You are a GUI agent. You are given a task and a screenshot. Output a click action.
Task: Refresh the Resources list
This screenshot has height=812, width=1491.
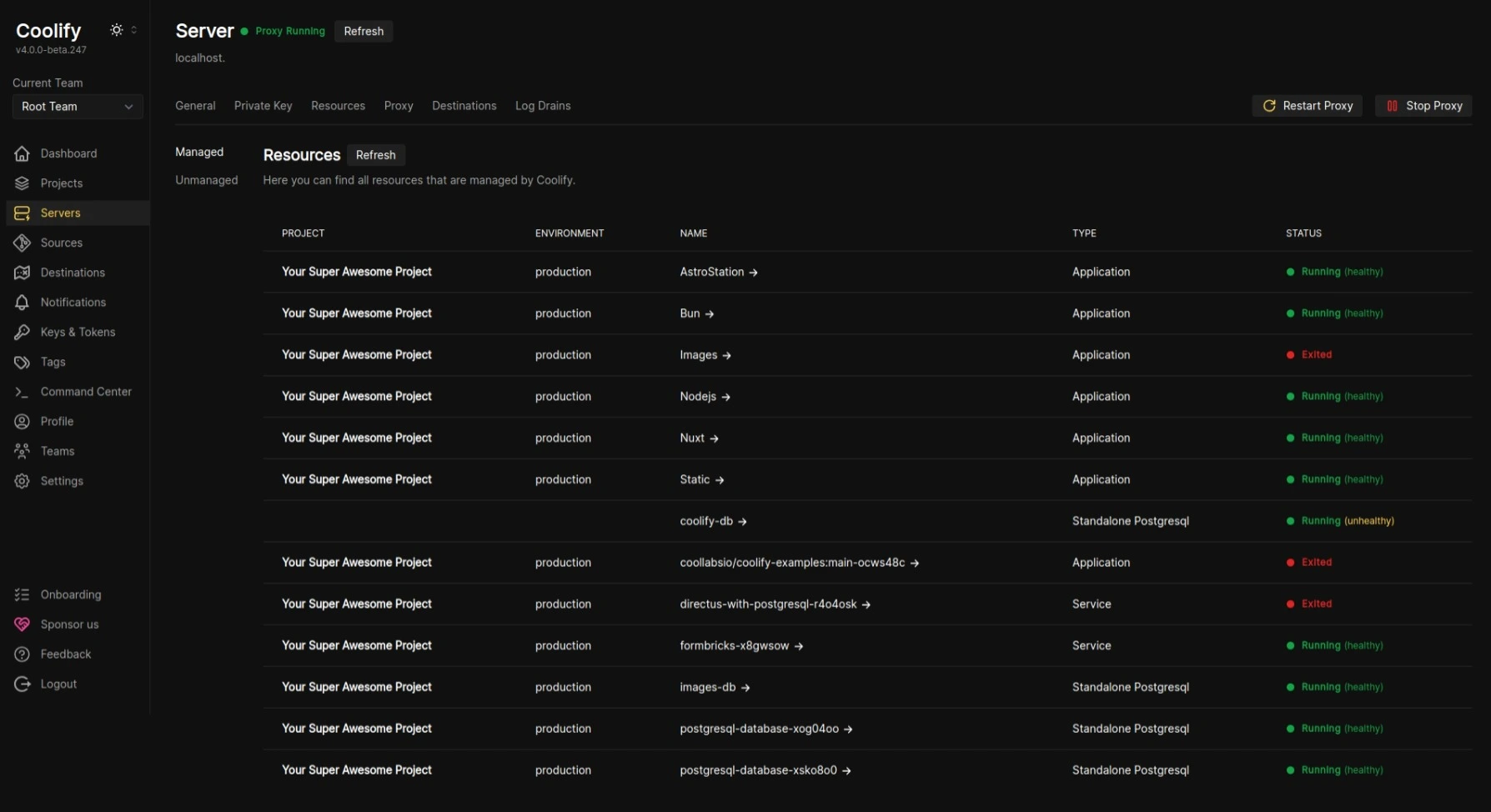click(375, 155)
